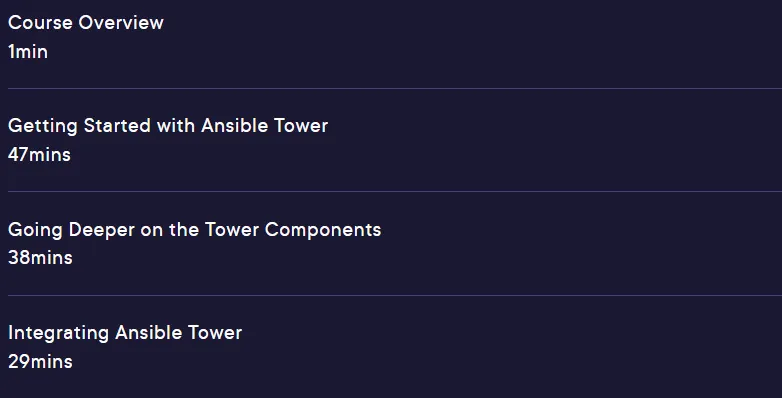This screenshot has width=782, height=398.
Task: Click the word Started in second module title
Action: point(117,126)
